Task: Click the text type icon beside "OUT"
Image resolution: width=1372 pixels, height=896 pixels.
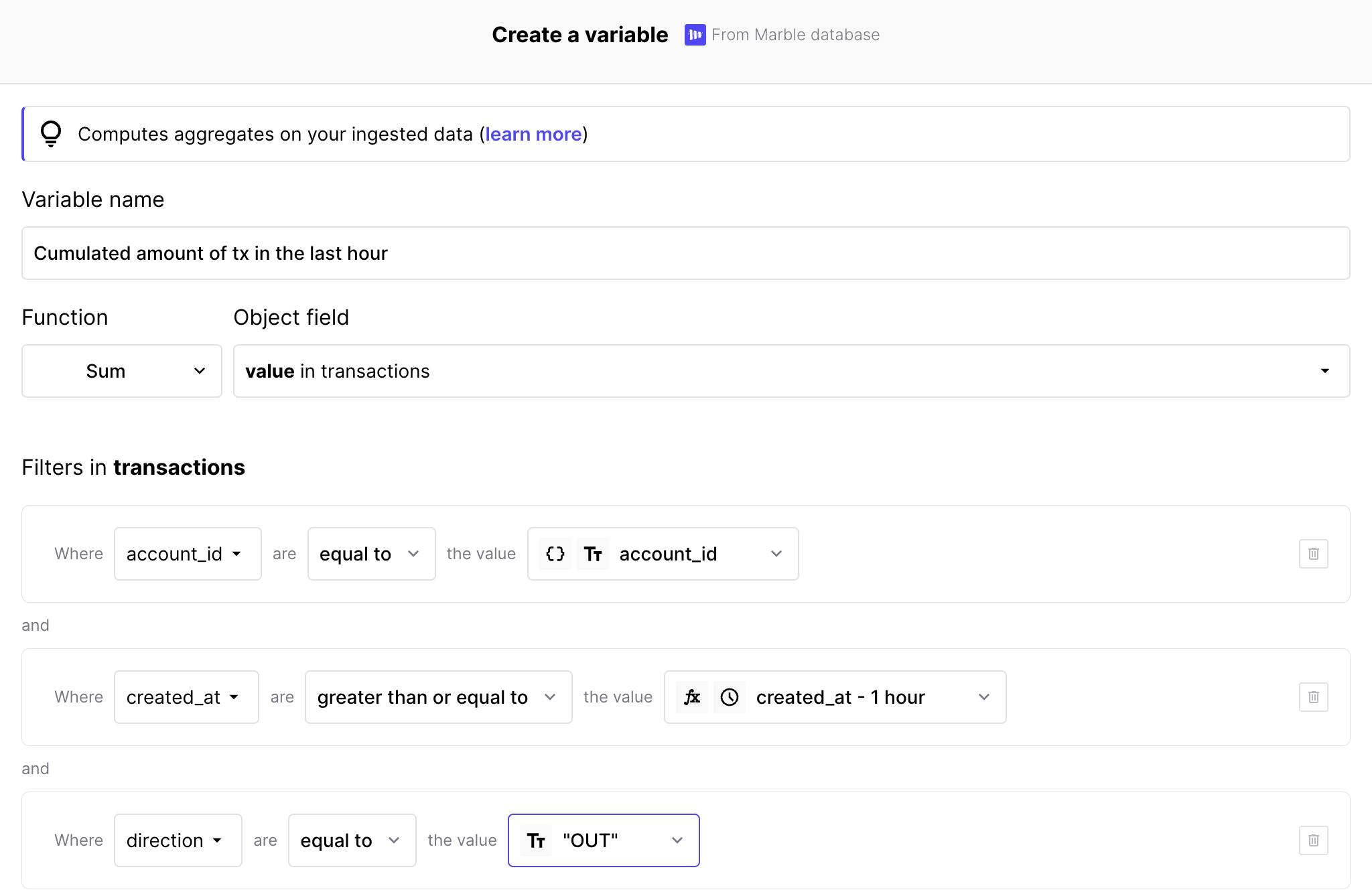Action: pyautogui.click(x=536, y=840)
